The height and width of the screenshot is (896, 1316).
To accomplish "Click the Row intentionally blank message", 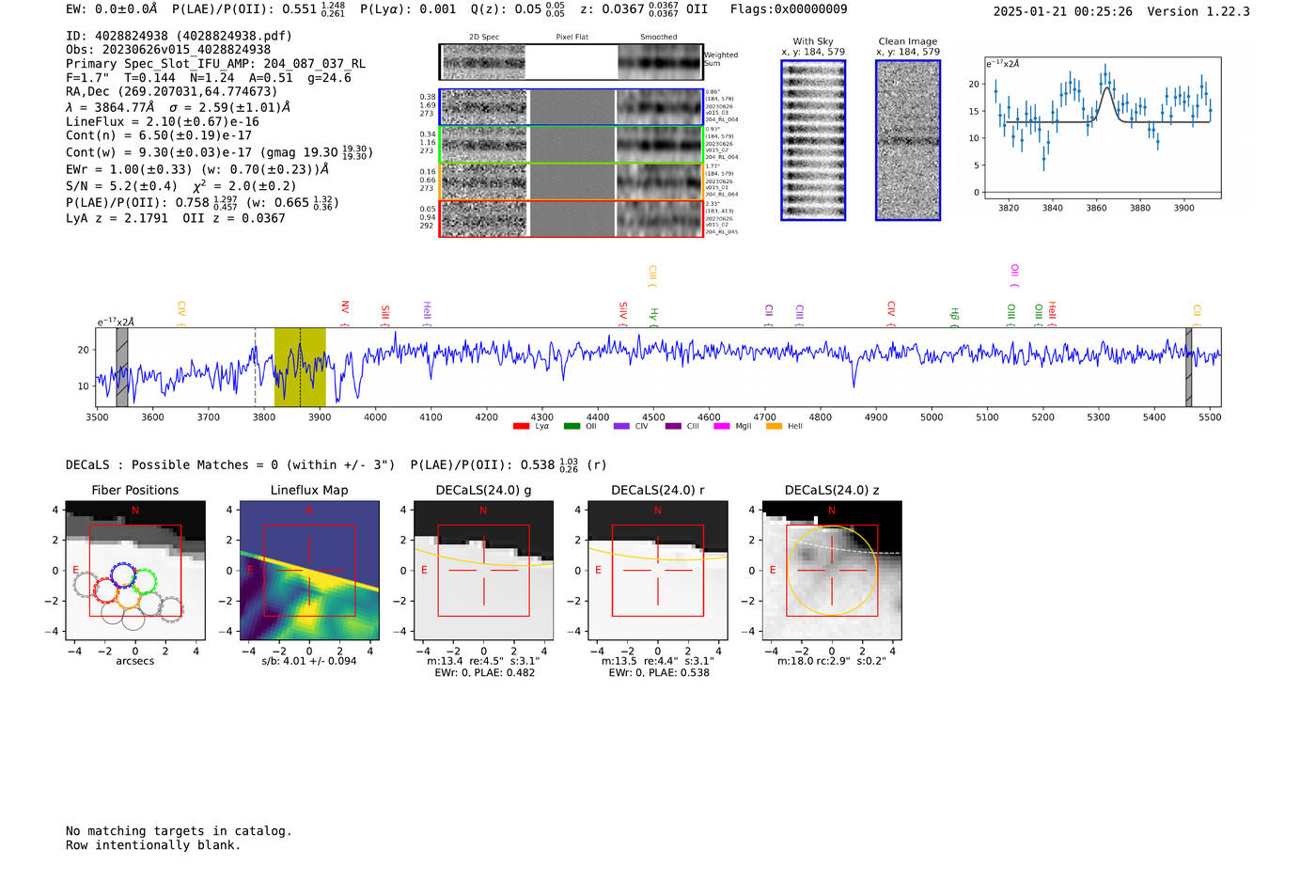I will (153, 845).
